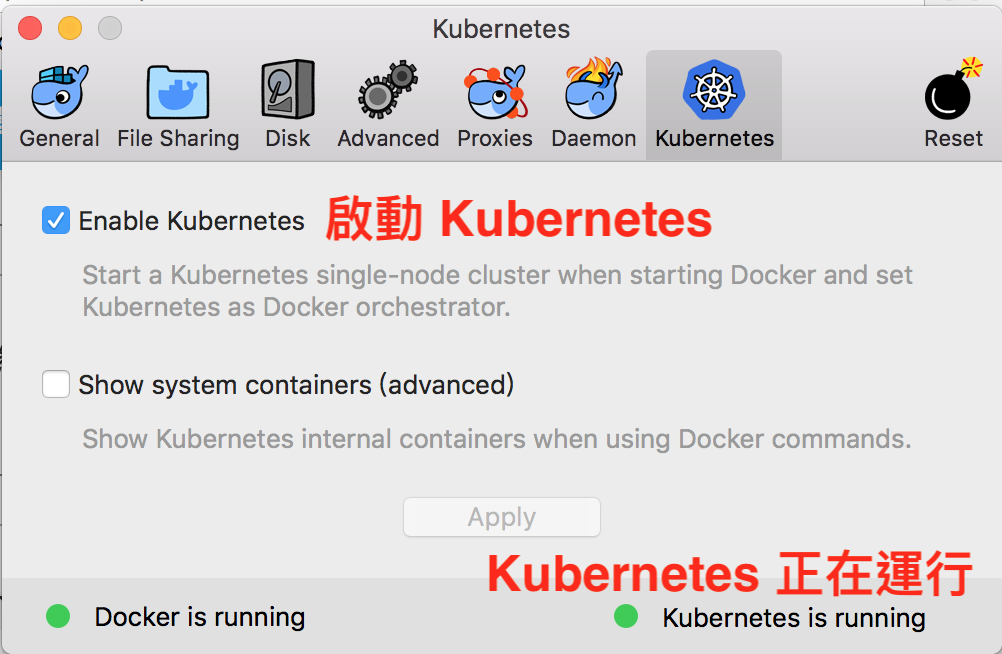Open the Proxies whale icon
Image resolution: width=1002 pixels, height=654 pixels.
(495, 91)
